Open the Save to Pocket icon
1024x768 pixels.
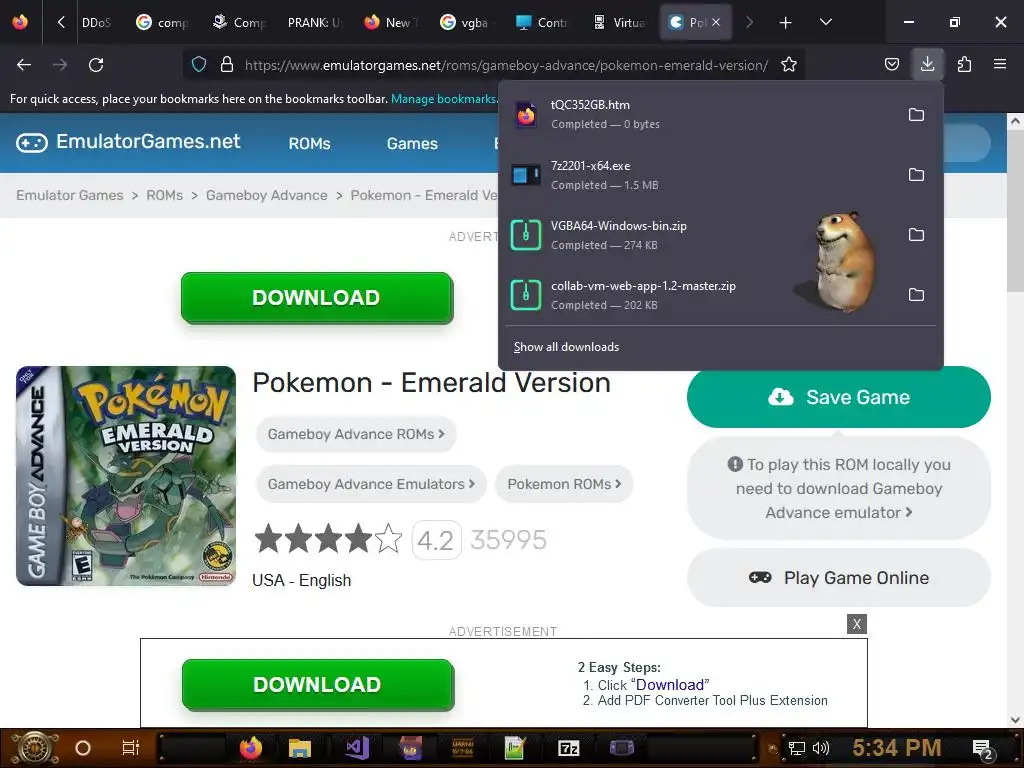891,65
